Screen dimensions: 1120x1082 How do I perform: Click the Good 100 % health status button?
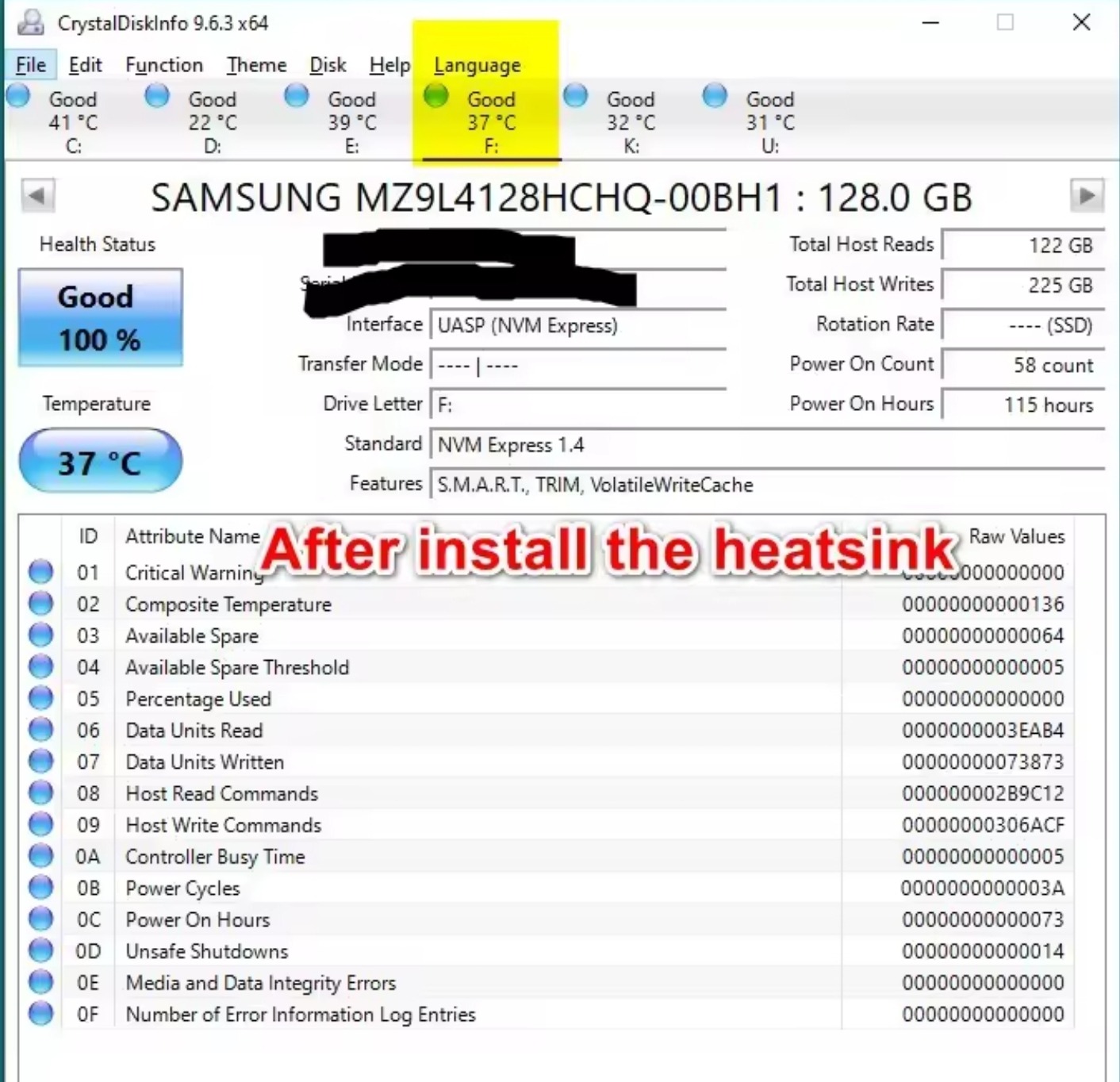coord(101,317)
